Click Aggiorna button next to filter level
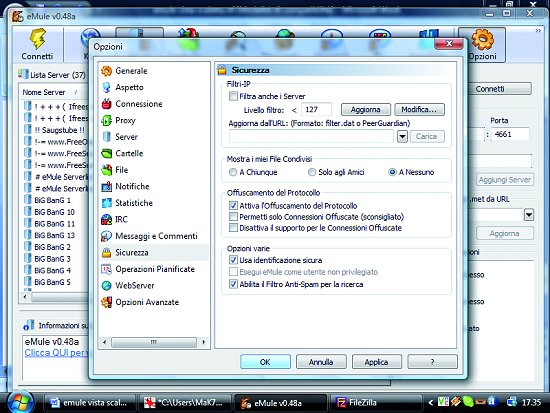Screen dimensions: 550x413 click(365, 109)
